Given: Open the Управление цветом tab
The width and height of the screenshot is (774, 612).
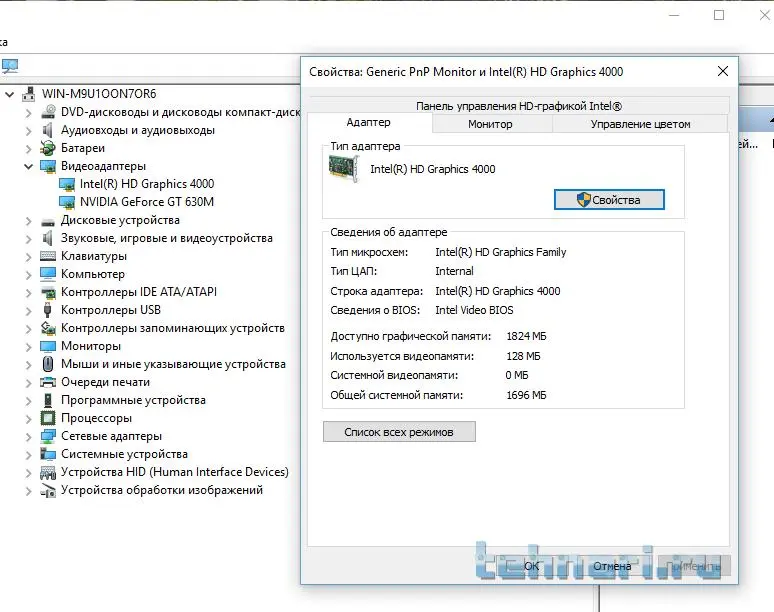Looking at the screenshot, I should click(640, 124).
